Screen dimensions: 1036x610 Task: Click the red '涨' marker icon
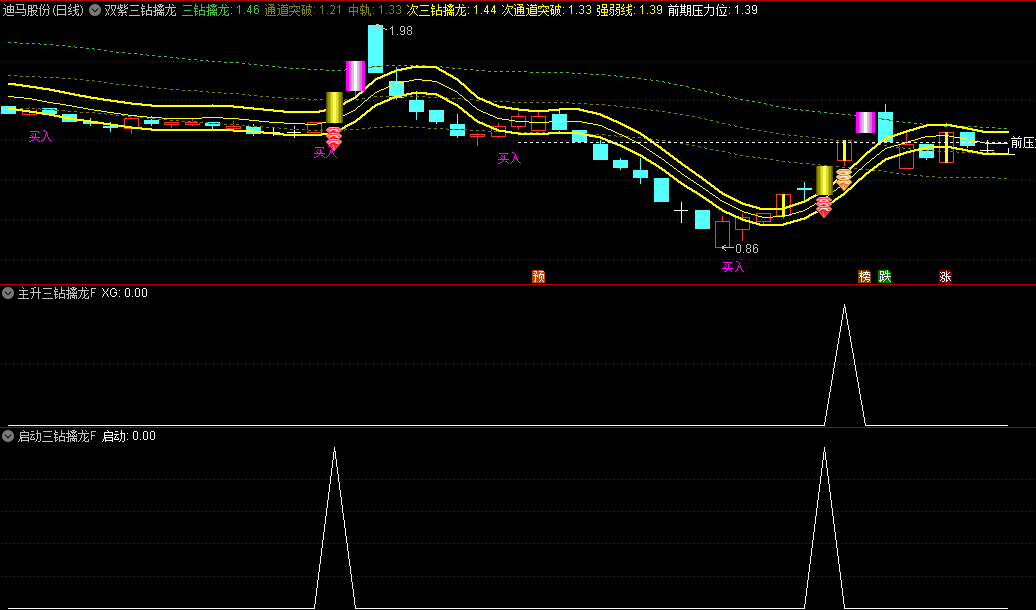pyautogui.click(x=945, y=276)
